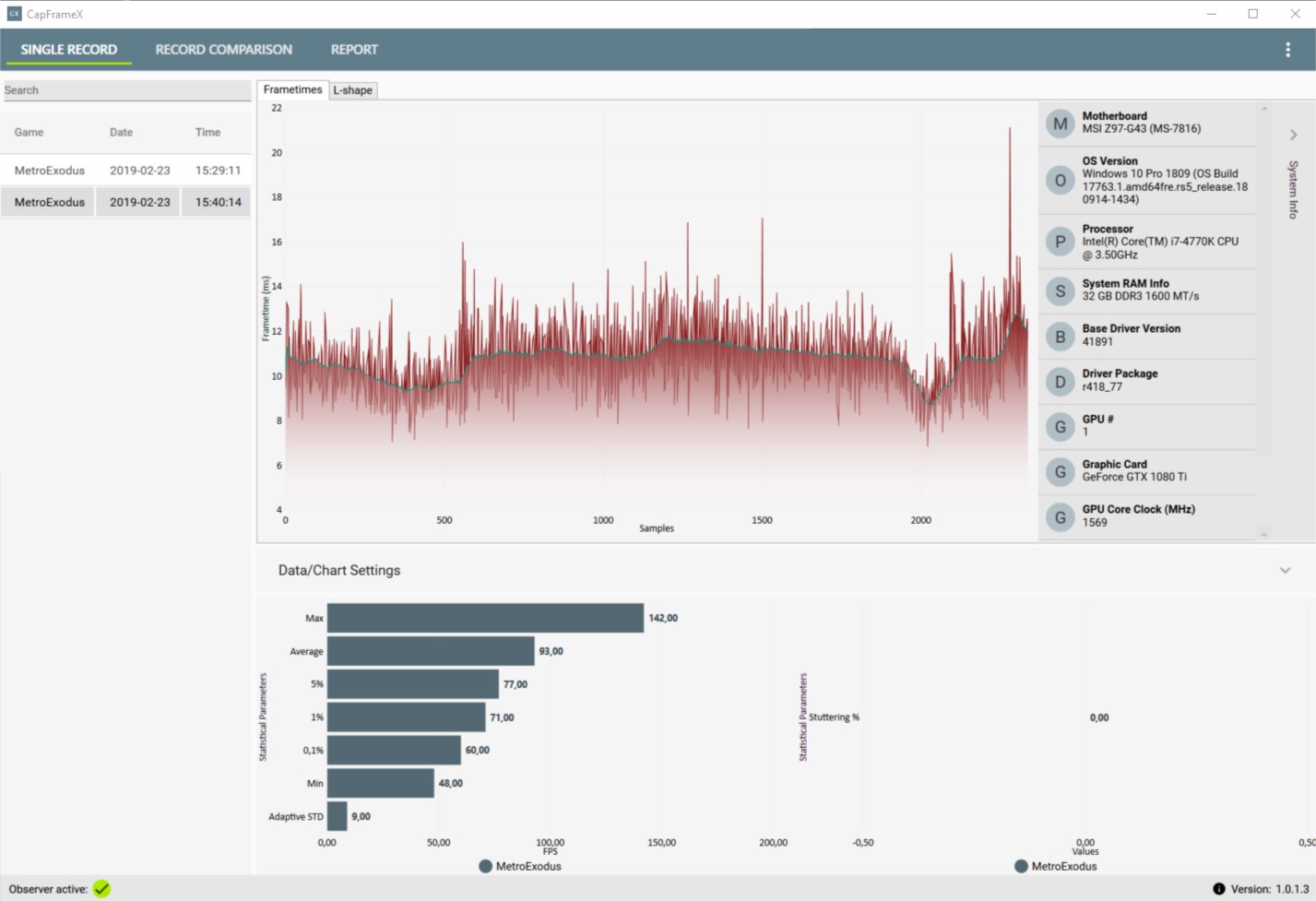Screen dimensions: 1316x901
Task: Click the '2019-02-23' date of 15:29:11 record
Action: point(140,171)
